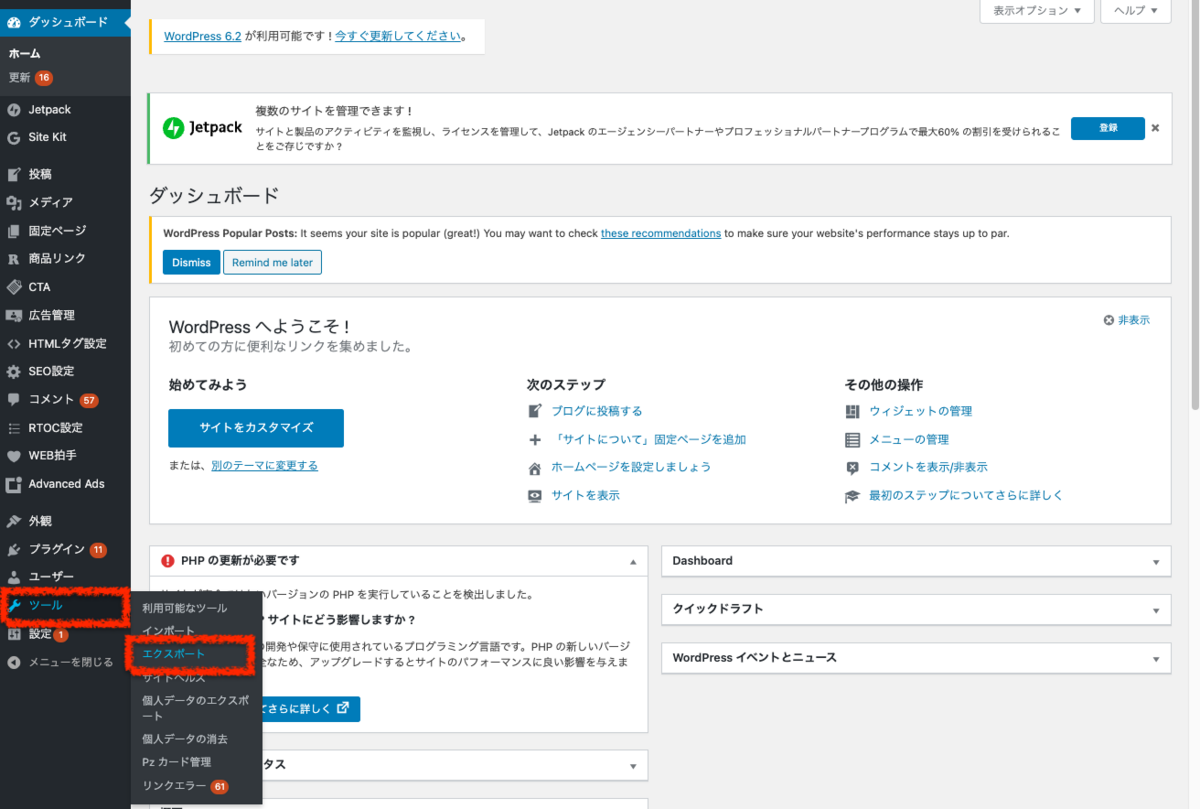Click the WEB拍手 heart icon
Screen dimensions: 1200x809
click(14, 456)
